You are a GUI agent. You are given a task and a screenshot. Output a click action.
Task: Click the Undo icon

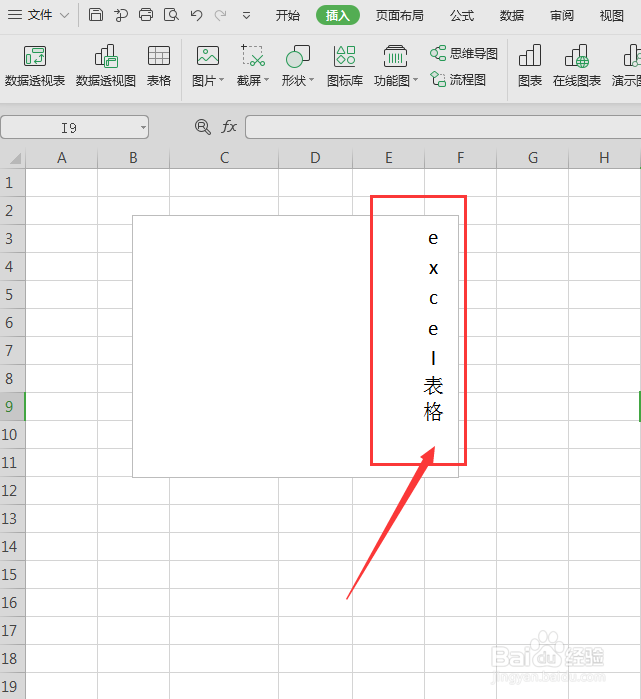[x=196, y=16]
